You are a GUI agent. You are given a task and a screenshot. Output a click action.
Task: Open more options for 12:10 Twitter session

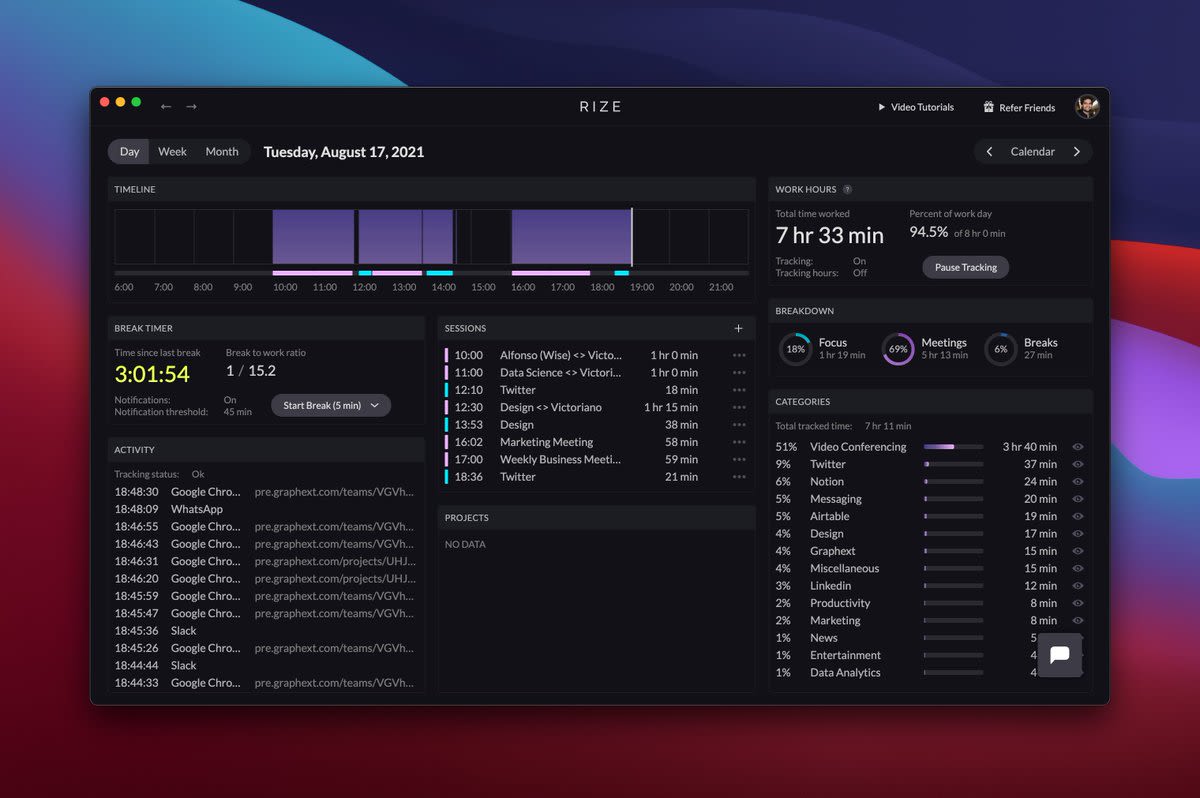pyautogui.click(x=739, y=390)
